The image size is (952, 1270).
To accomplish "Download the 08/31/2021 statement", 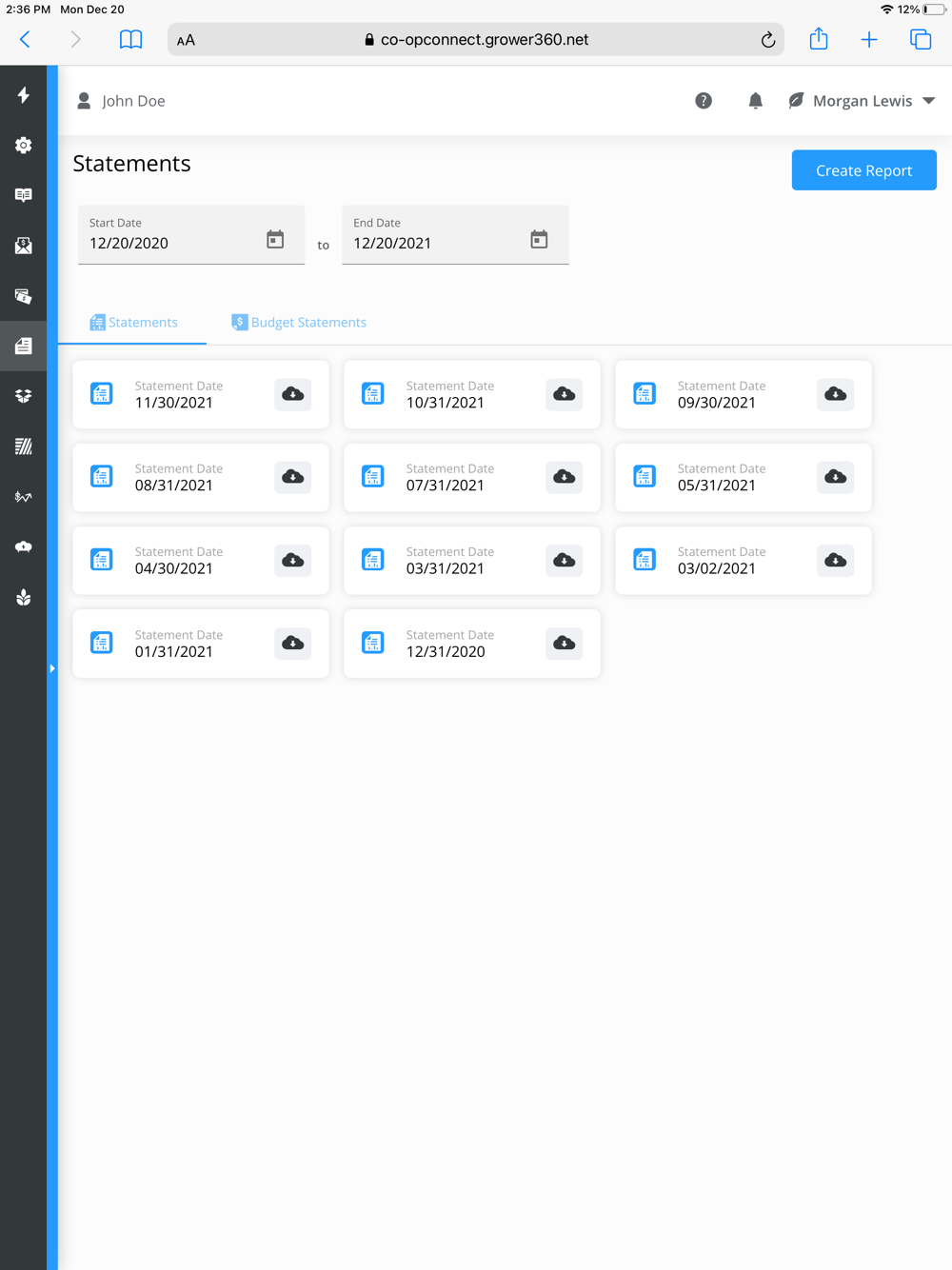I will (292, 477).
